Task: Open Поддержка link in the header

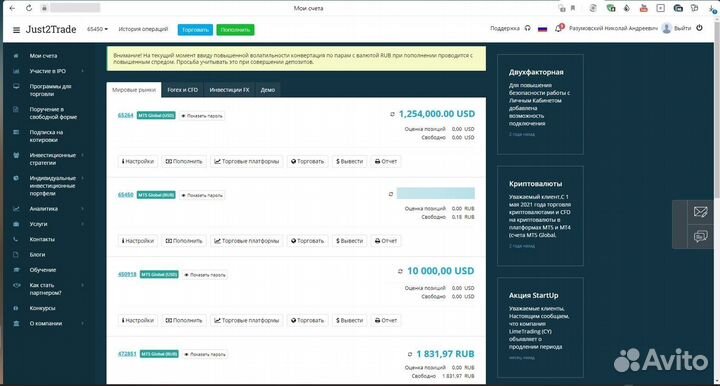Action: point(505,28)
